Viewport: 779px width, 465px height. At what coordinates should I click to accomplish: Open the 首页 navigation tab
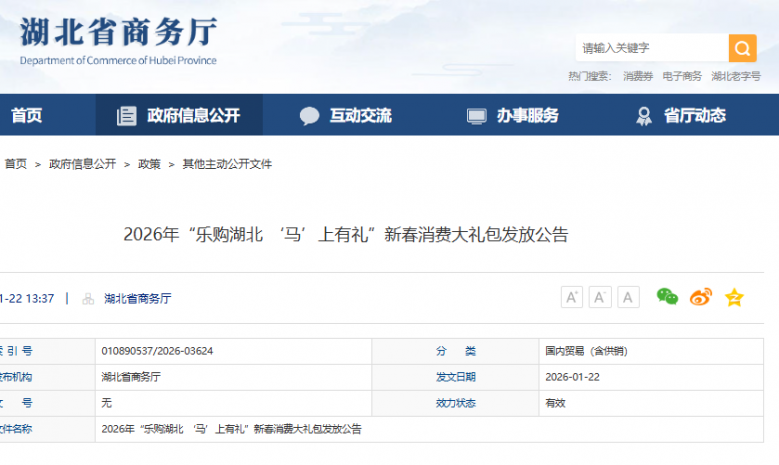[27, 116]
